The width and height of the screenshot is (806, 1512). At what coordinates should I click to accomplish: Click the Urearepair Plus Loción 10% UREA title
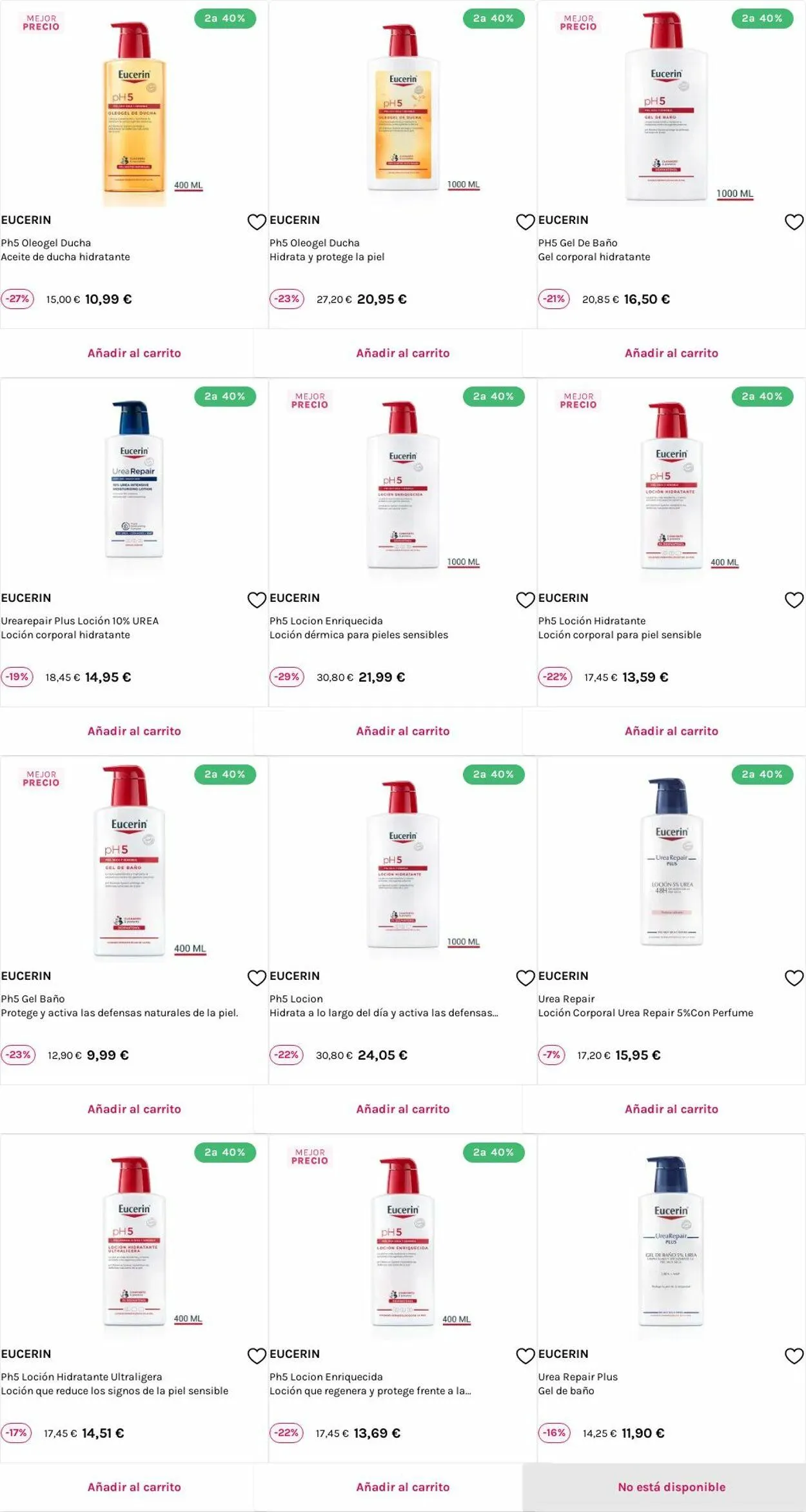click(x=80, y=621)
